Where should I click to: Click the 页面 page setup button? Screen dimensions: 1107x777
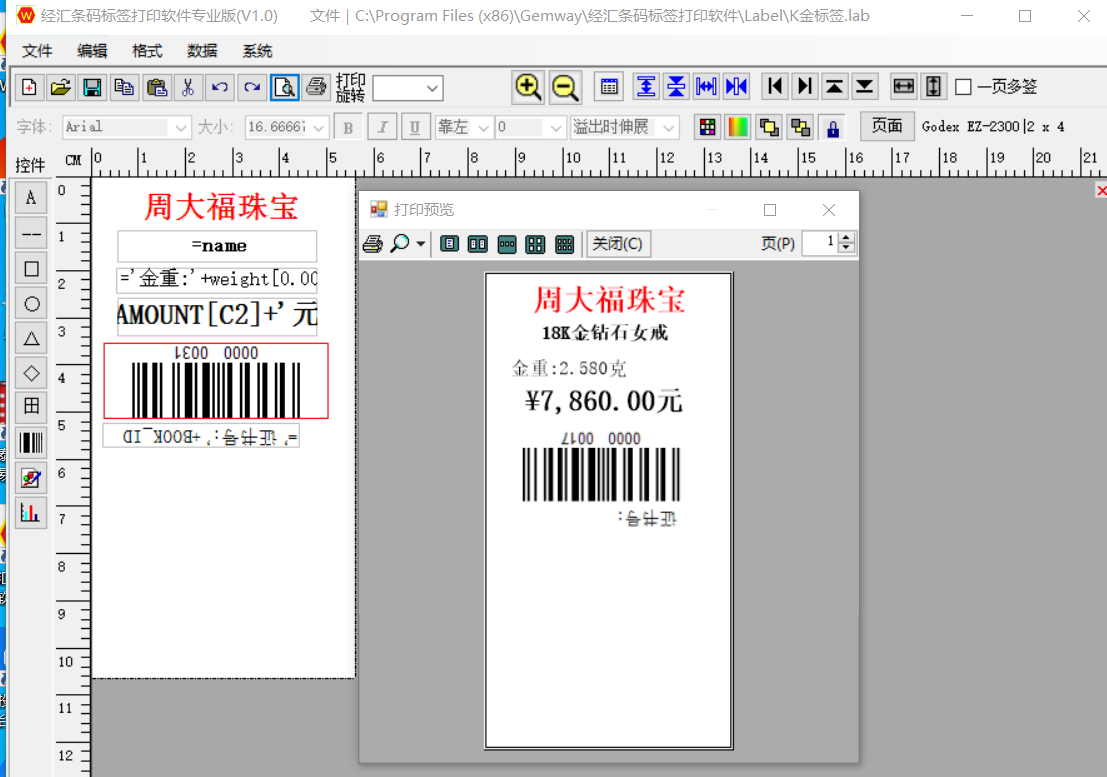[x=887, y=126]
